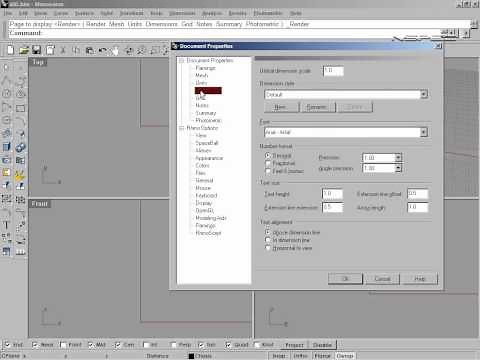The height and width of the screenshot is (360, 480).
Task: Click the Paste clipboard icon
Action: tap(89, 50)
